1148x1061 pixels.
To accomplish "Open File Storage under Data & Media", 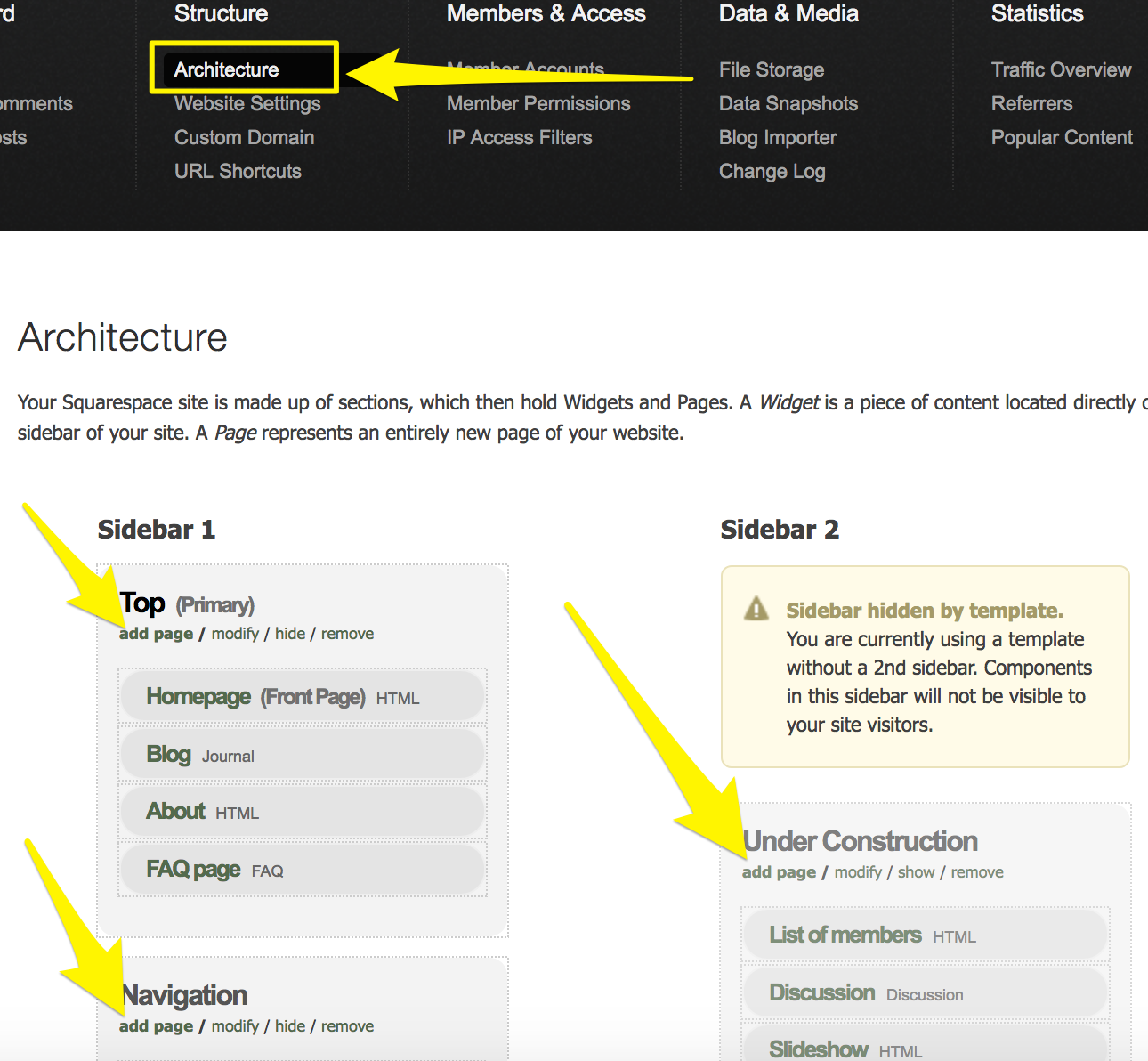I will click(x=771, y=69).
